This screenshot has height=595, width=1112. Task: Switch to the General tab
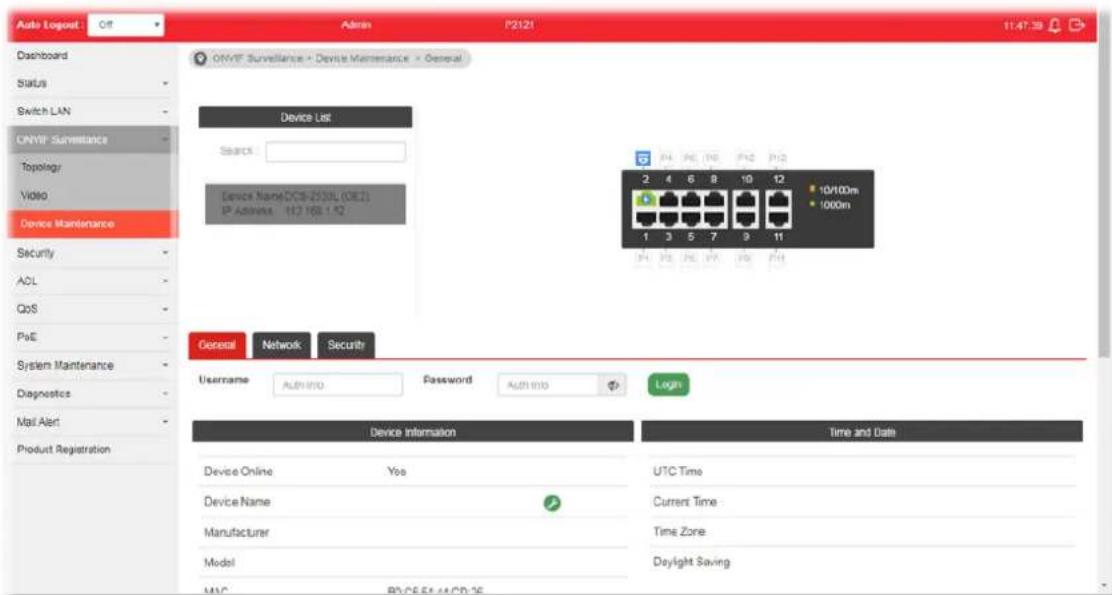click(217, 345)
